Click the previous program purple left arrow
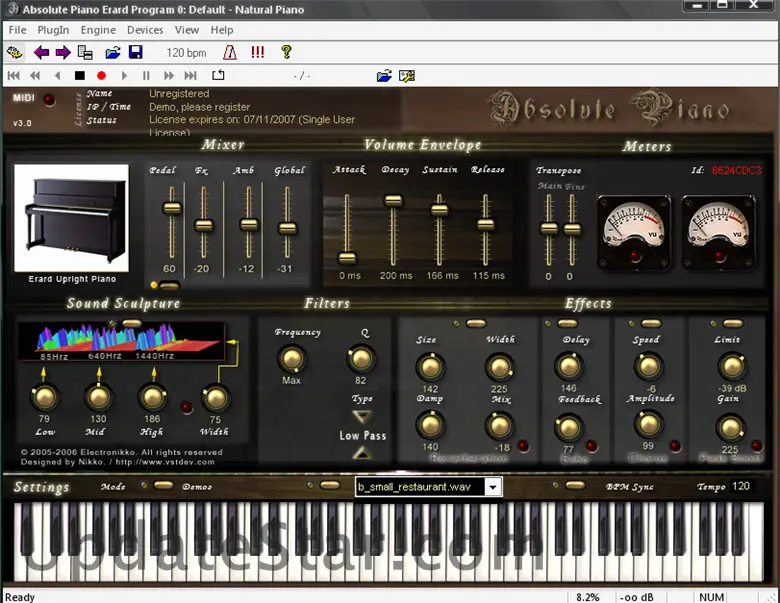The height and width of the screenshot is (603, 780). pyautogui.click(x=41, y=52)
